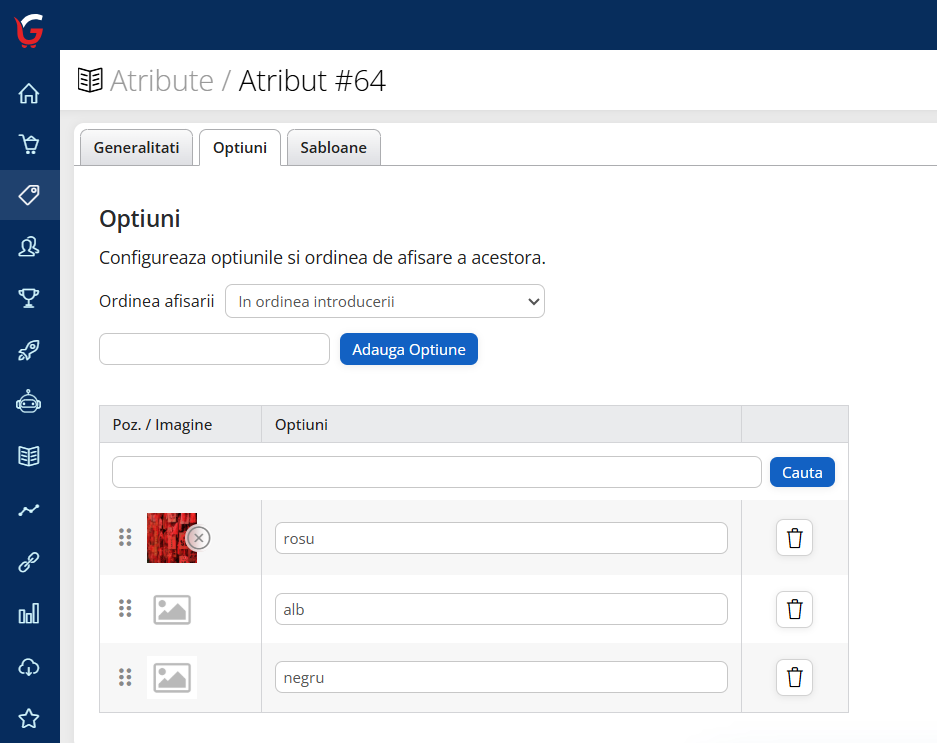Image resolution: width=937 pixels, height=743 pixels.
Task: Open the star icon in the sidebar
Action: tap(29, 718)
